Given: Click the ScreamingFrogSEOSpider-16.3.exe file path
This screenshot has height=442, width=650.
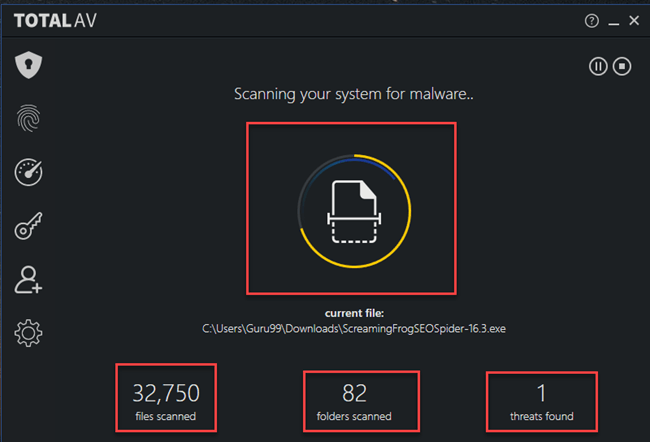Looking at the screenshot, I should (354, 329).
